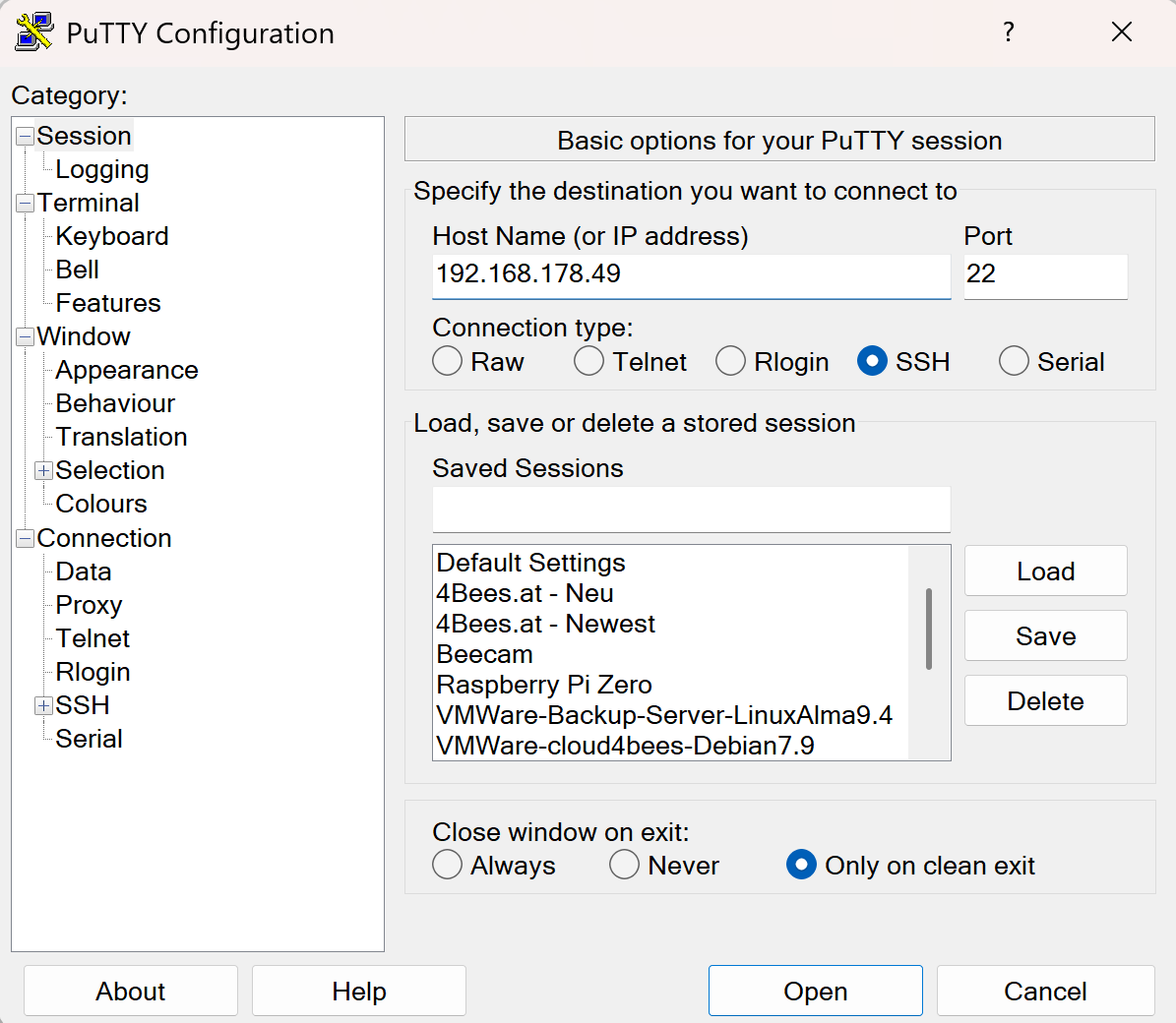Open the Translation category
The width and height of the screenshot is (1176, 1023).
coord(121,437)
